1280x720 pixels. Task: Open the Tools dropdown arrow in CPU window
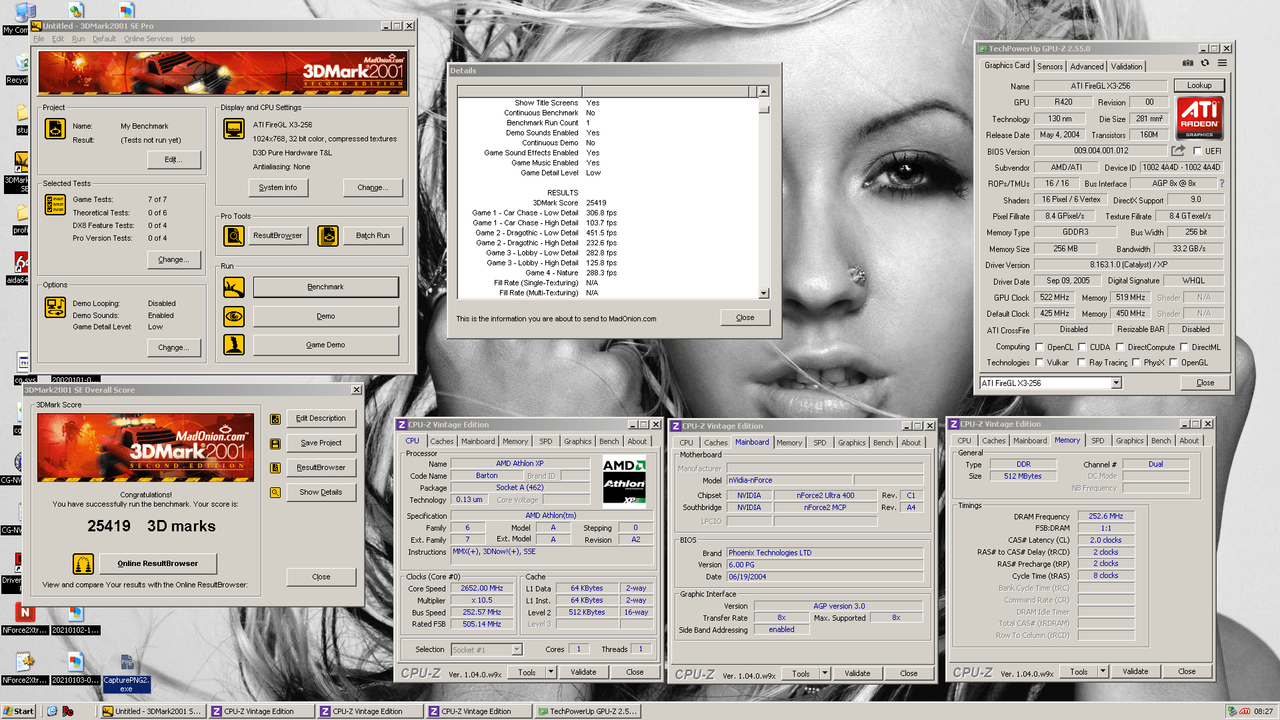tap(552, 672)
